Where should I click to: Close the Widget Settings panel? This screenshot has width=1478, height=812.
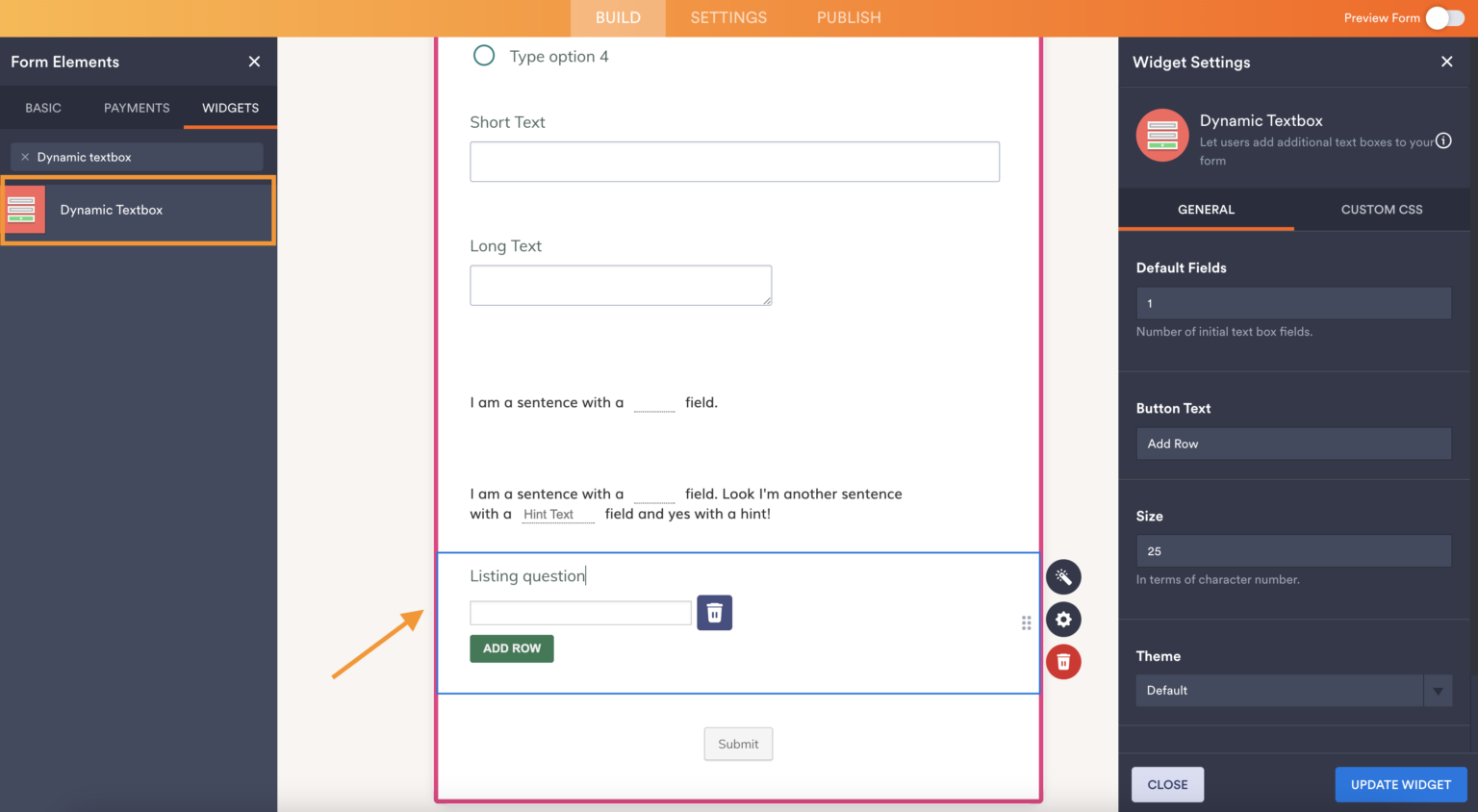[x=1446, y=62]
